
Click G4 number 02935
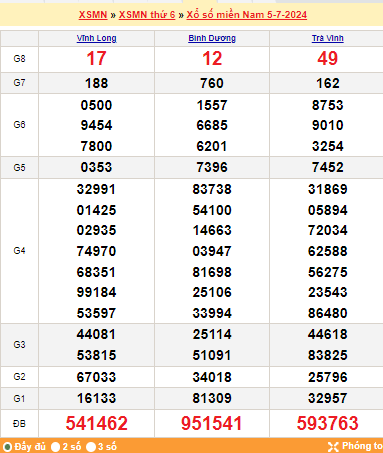tap(97, 230)
